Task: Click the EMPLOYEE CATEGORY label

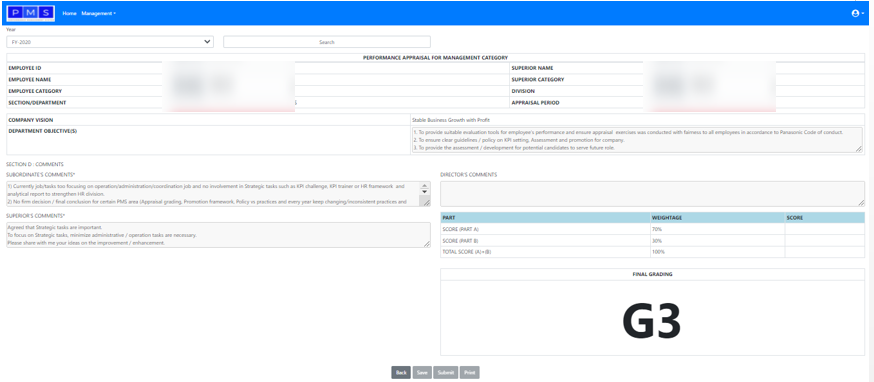Action: [35, 91]
